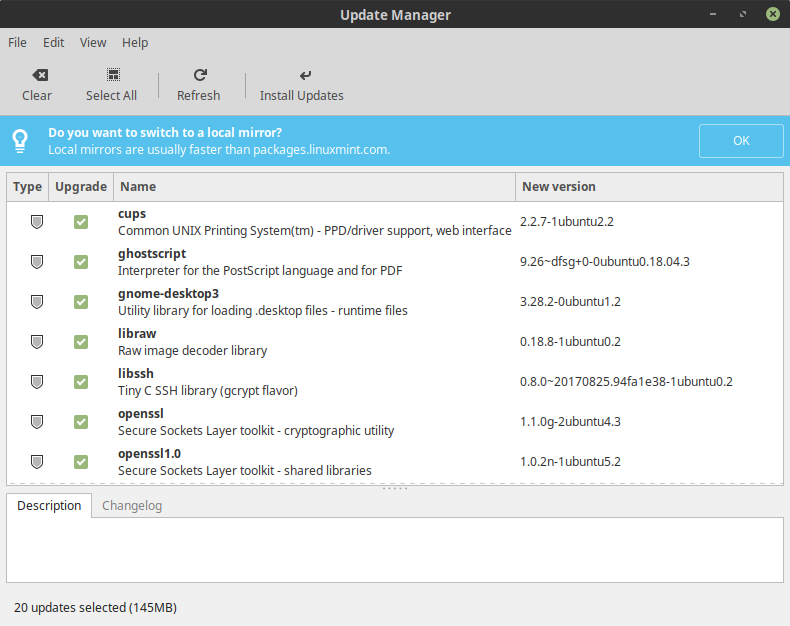The image size is (790, 626).
Task: Open the View menu
Action: 93,43
